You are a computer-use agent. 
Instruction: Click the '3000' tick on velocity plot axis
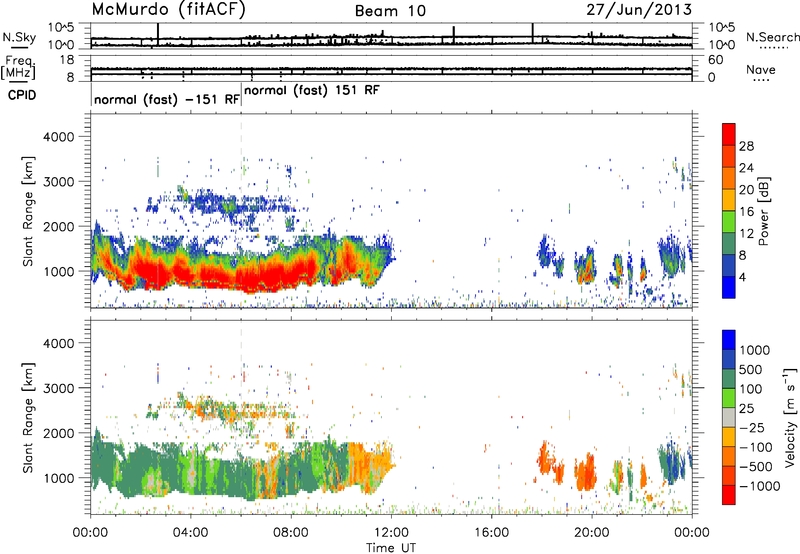[x=58, y=388]
